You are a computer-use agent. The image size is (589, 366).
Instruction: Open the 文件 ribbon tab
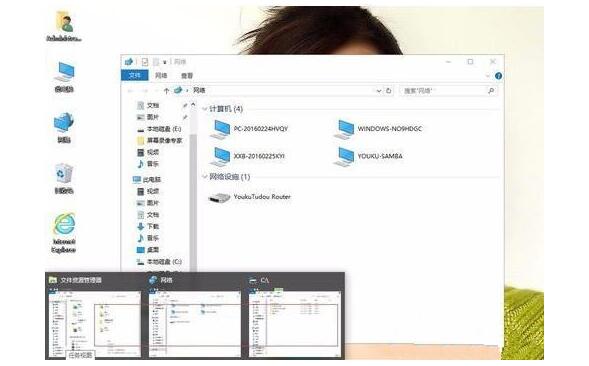coord(134,76)
